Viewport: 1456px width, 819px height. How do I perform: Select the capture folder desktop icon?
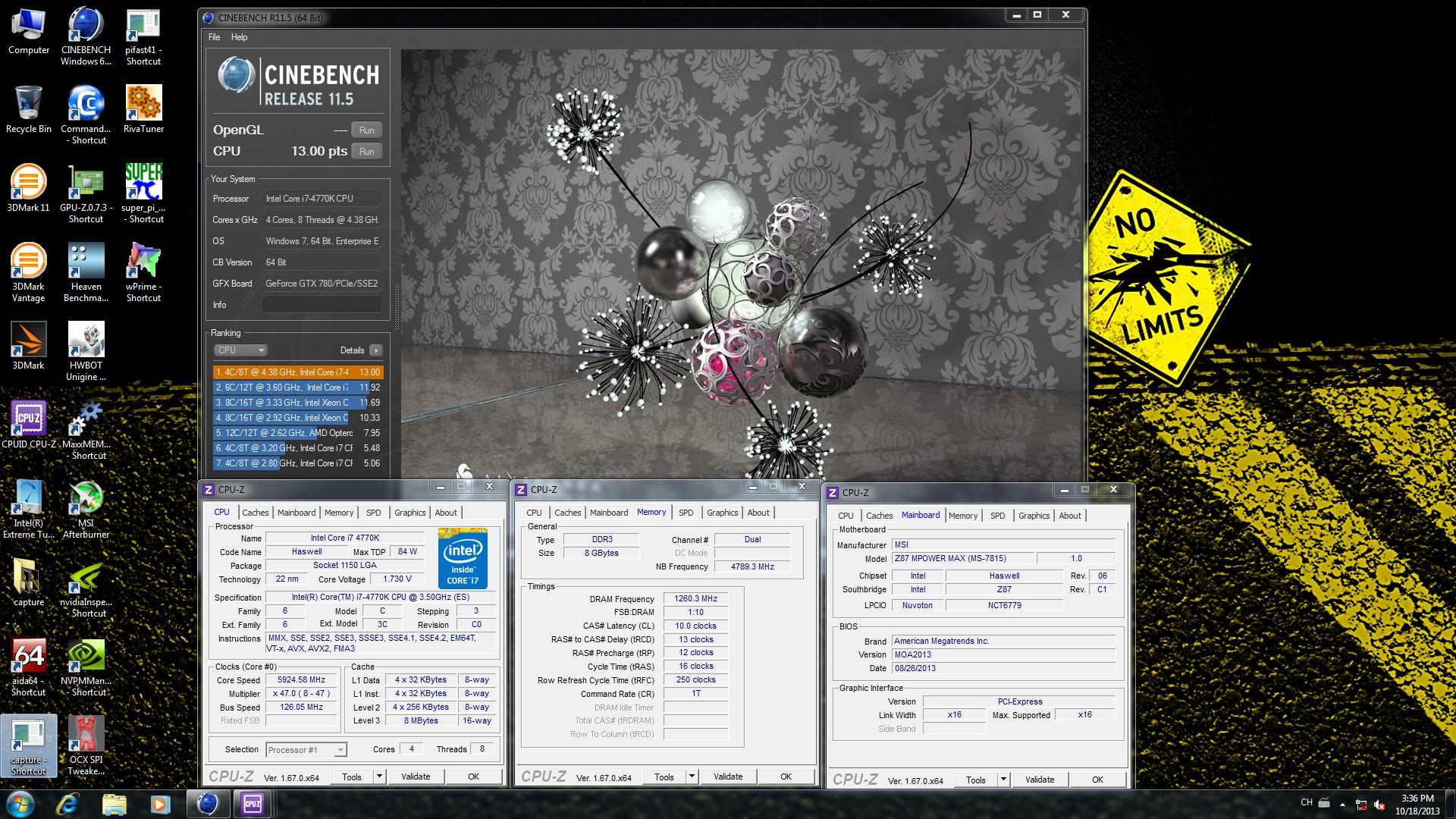click(29, 583)
